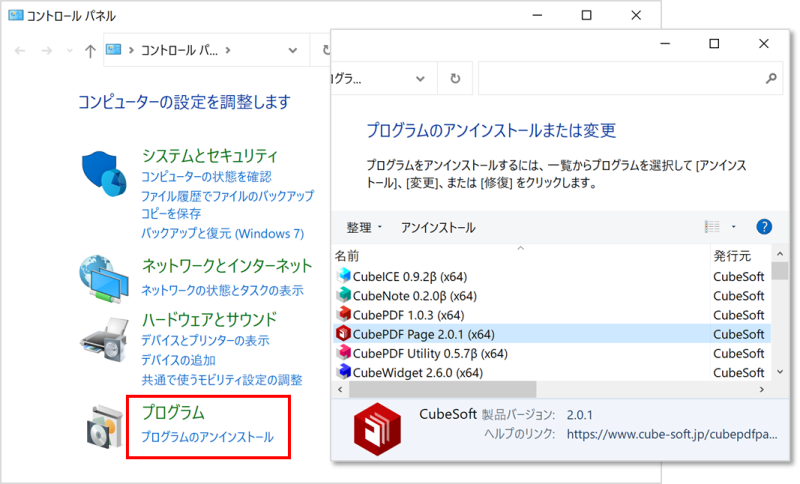Open help with the blue question mark icon
The width and height of the screenshot is (800, 484).
coord(764,226)
